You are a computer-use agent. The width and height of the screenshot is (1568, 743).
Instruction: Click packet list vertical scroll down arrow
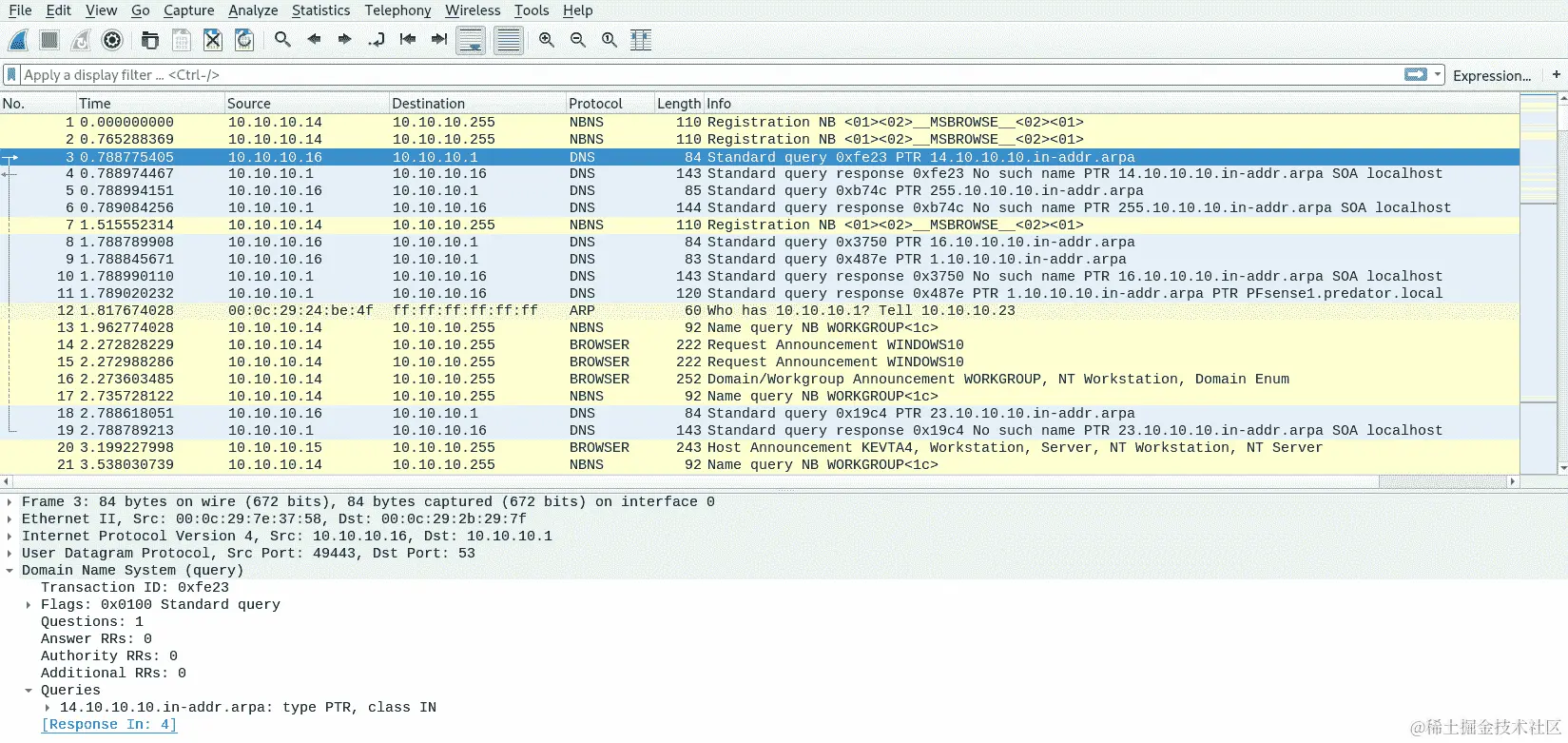click(1562, 468)
